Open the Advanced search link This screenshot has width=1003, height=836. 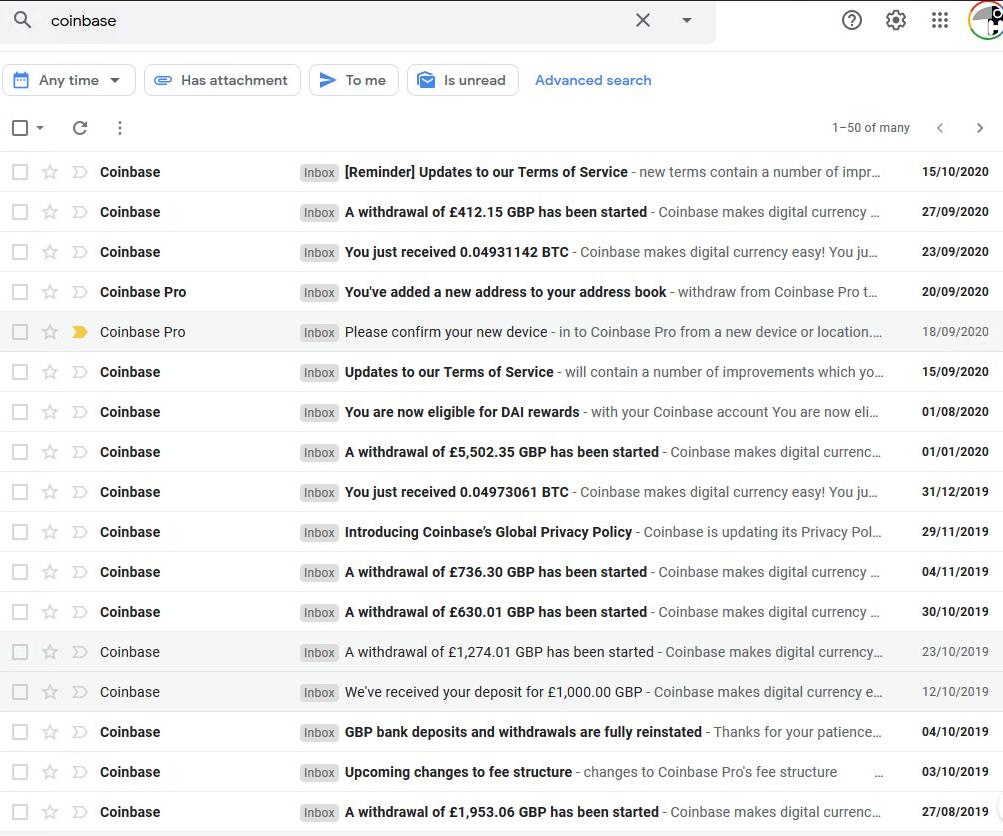point(593,80)
